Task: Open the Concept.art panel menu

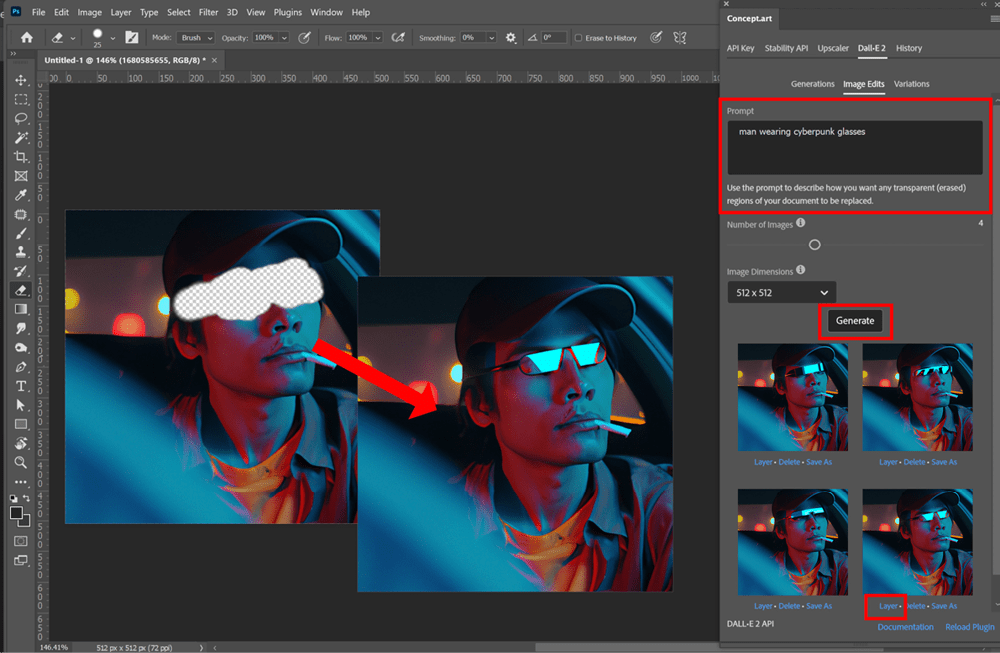Action: [994, 19]
